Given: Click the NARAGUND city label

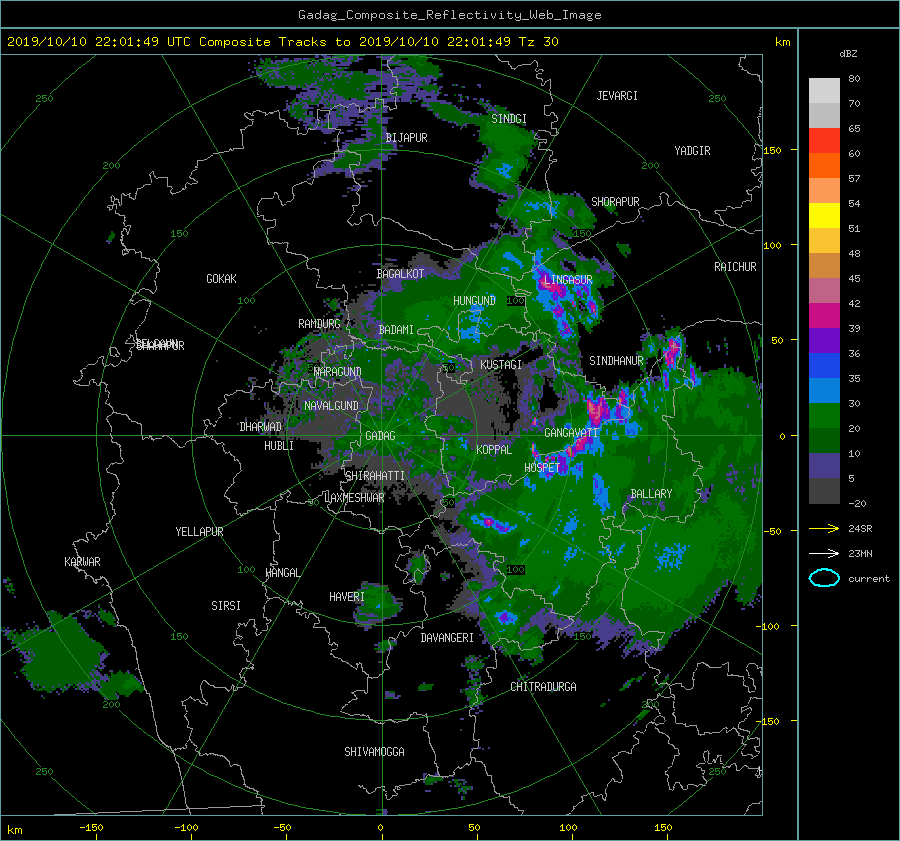Looking at the screenshot, I should tap(338, 372).
